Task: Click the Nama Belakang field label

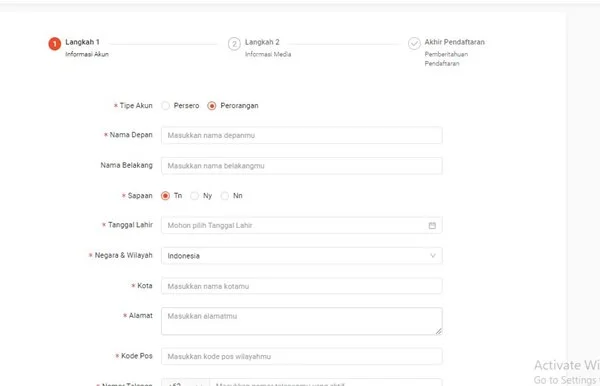Action: pyautogui.click(x=126, y=165)
